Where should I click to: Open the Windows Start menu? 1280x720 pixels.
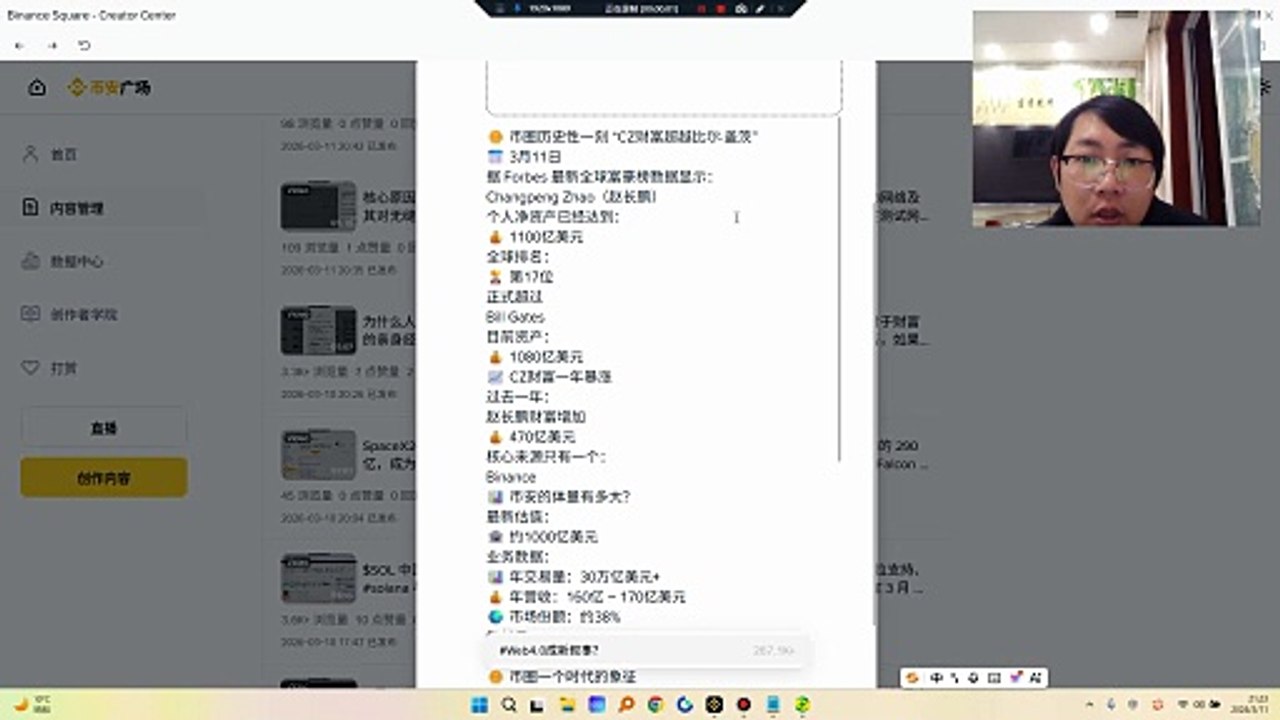(480, 704)
